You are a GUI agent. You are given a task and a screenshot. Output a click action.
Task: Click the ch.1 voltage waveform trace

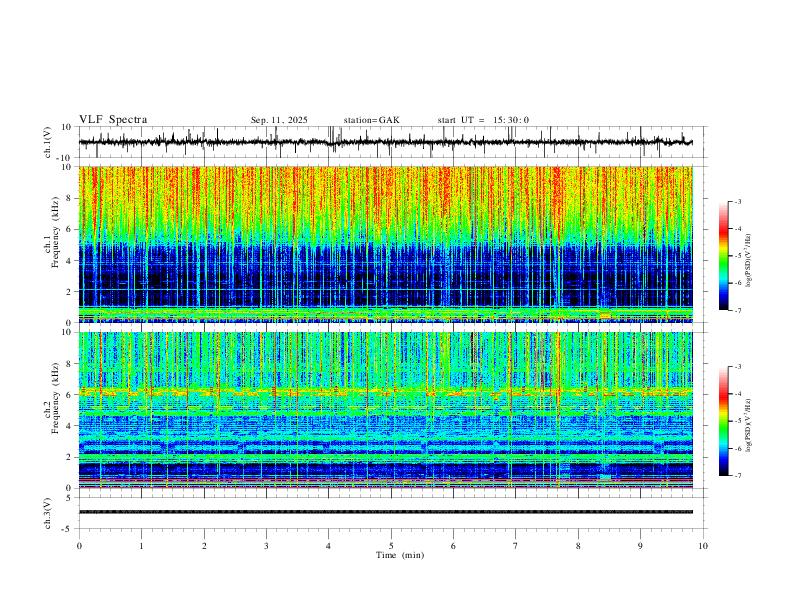coord(386,142)
